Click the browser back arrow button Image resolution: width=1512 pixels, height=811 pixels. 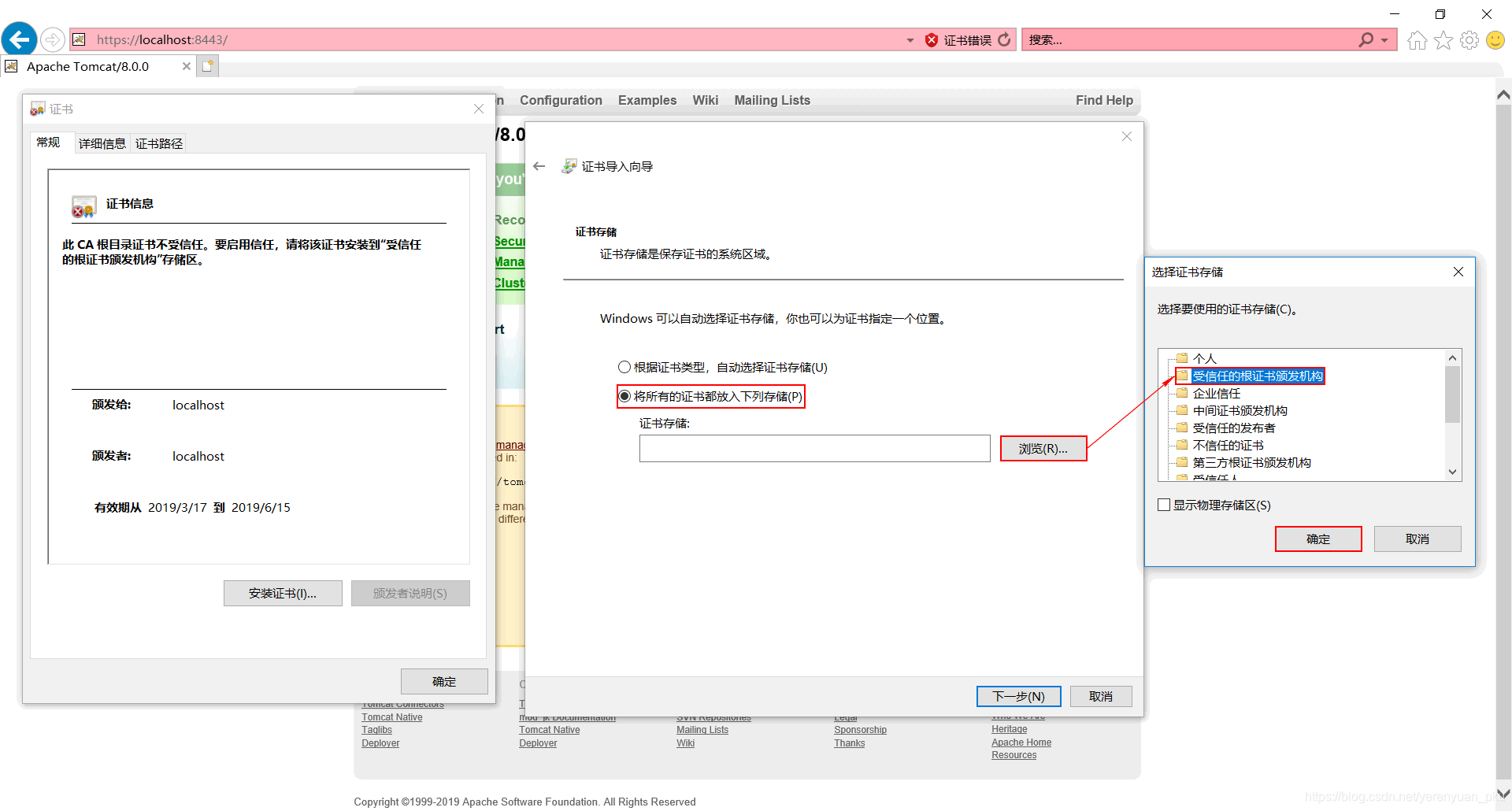pyautogui.click(x=20, y=39)
